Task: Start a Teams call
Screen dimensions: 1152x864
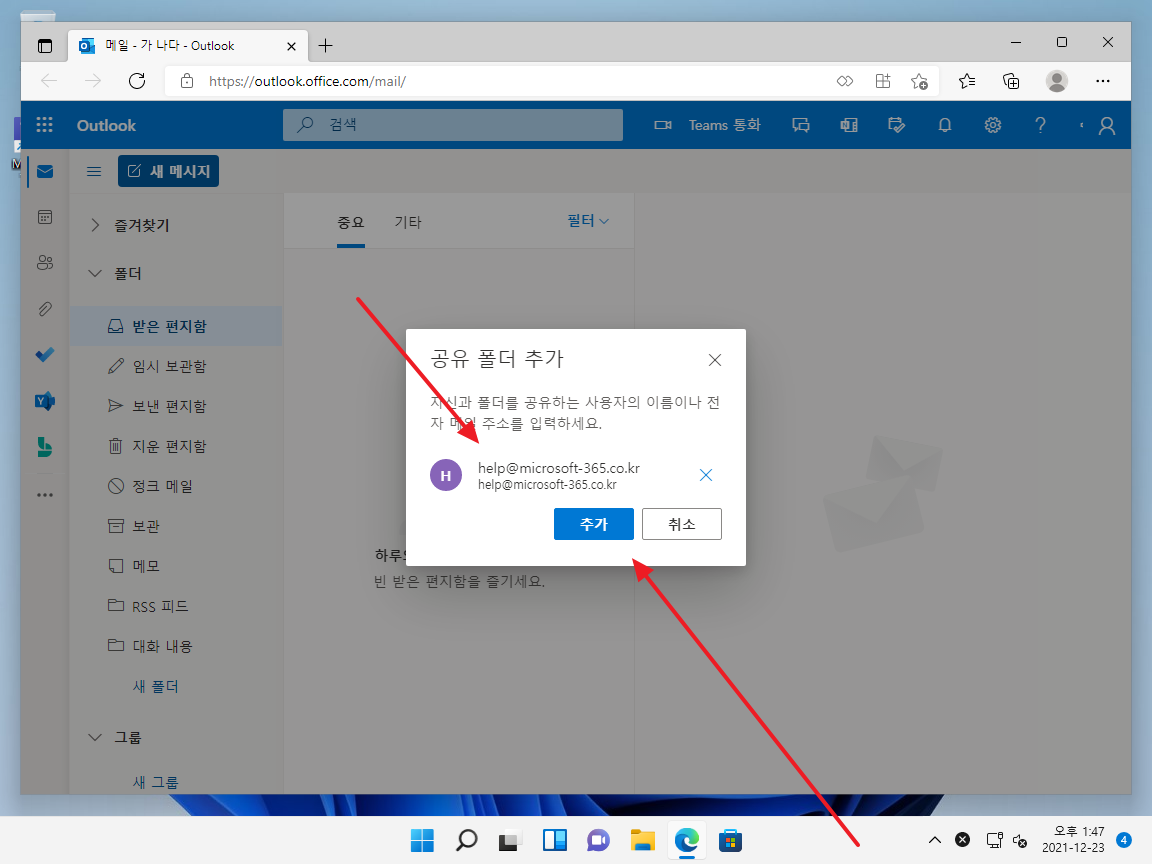Action: coord(707,125)
